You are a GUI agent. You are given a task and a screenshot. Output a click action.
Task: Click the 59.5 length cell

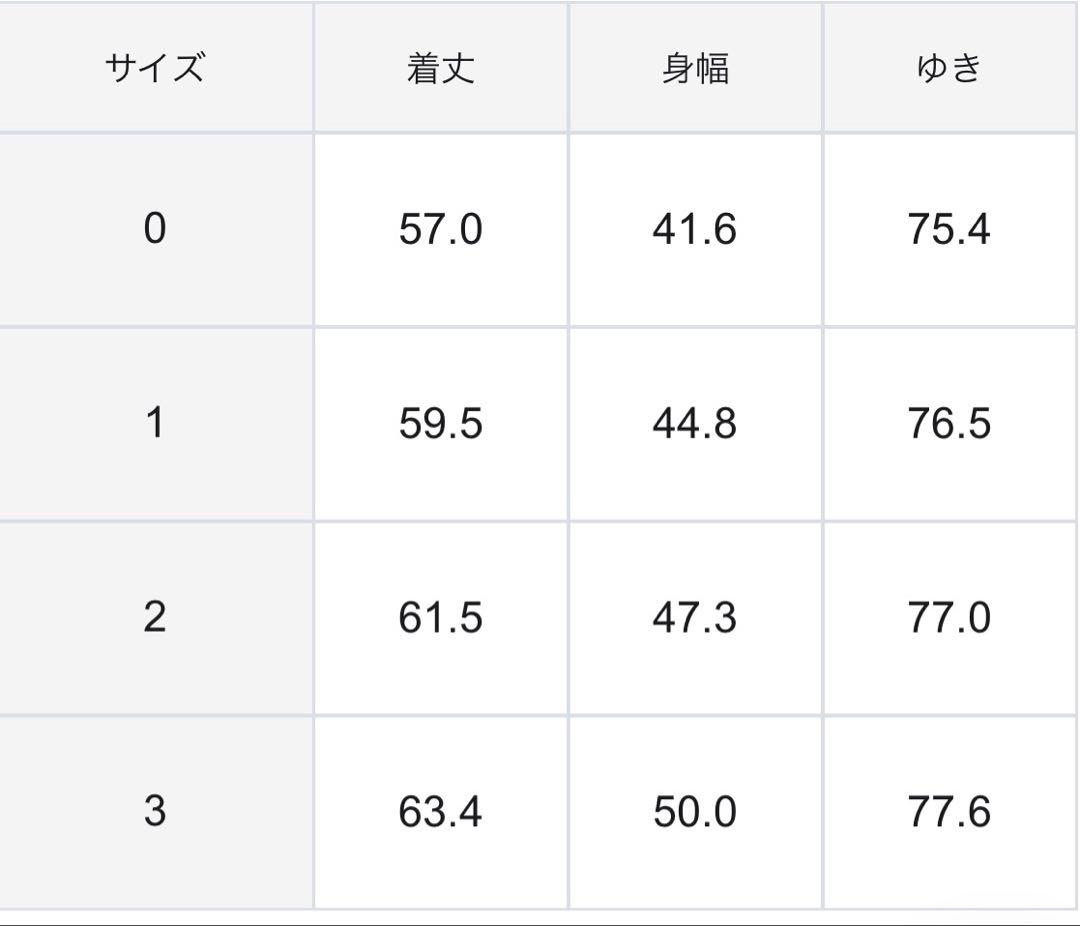(x=440, y=424)
